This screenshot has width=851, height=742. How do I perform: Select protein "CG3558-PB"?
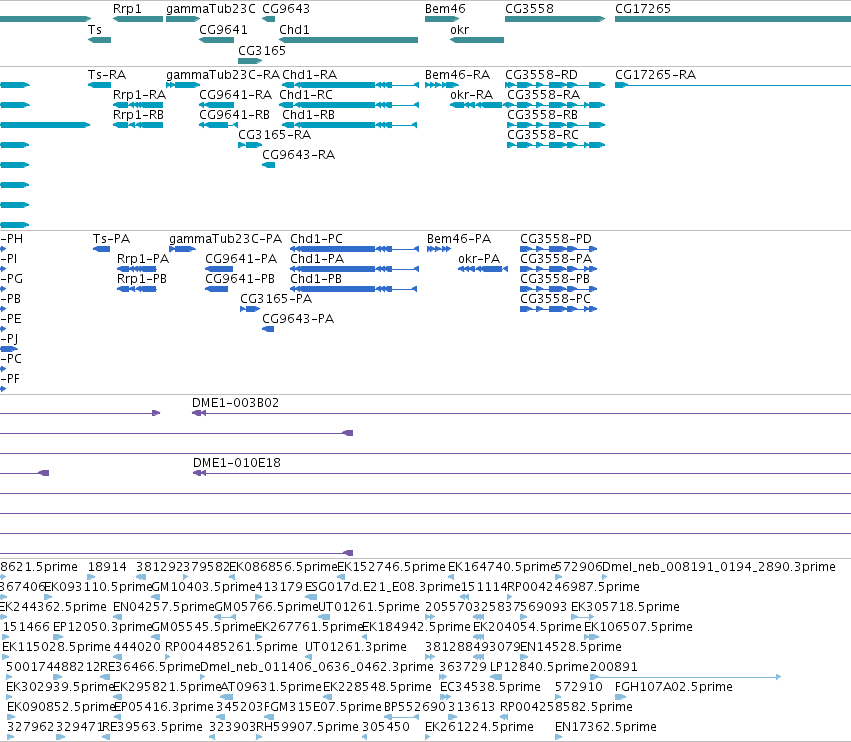555,279
